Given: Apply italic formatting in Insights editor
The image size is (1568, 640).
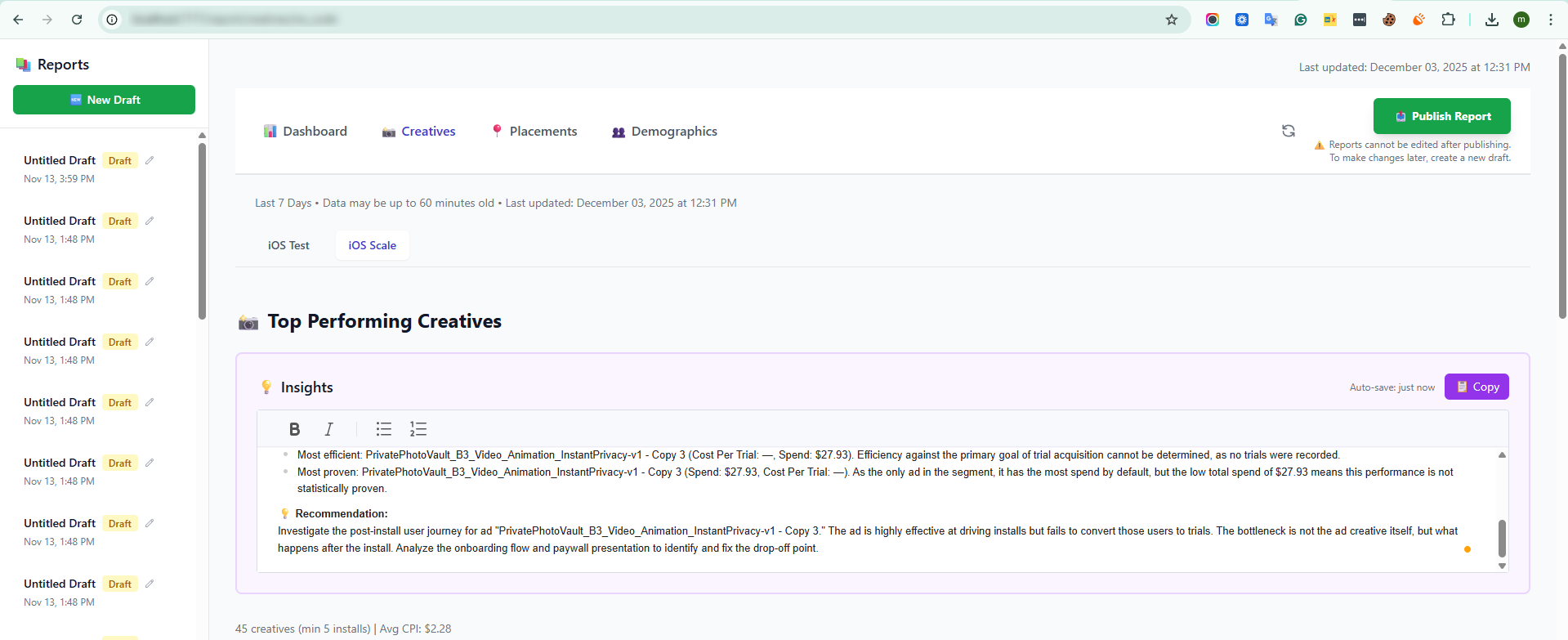Looking at the screenshot, I should click(x=328, y=429).
